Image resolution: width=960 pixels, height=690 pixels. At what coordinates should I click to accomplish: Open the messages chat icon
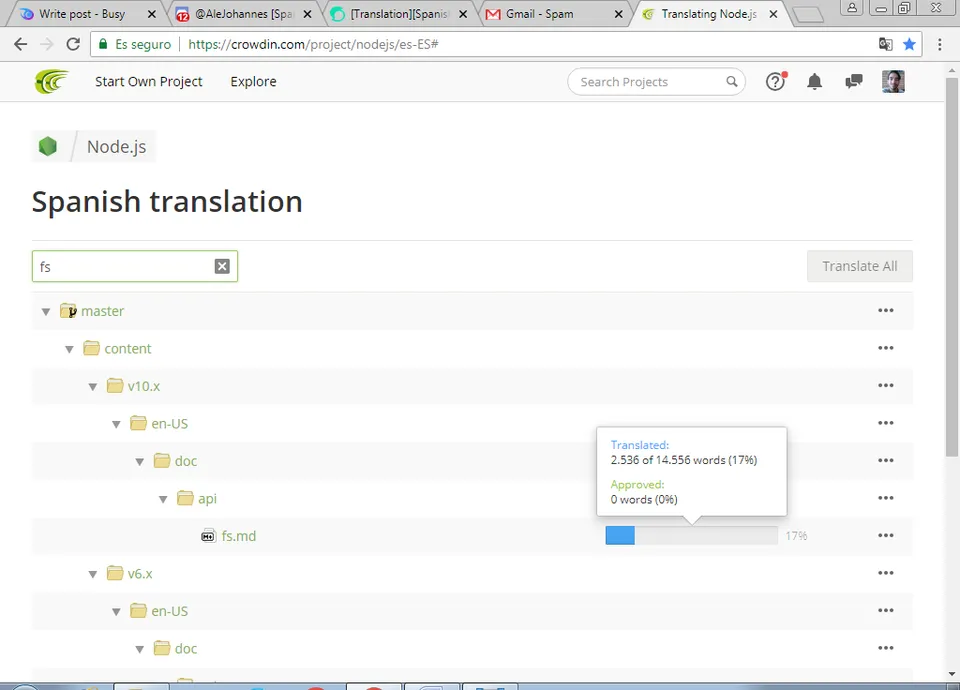pyautogui.click(x=853, y=81)
